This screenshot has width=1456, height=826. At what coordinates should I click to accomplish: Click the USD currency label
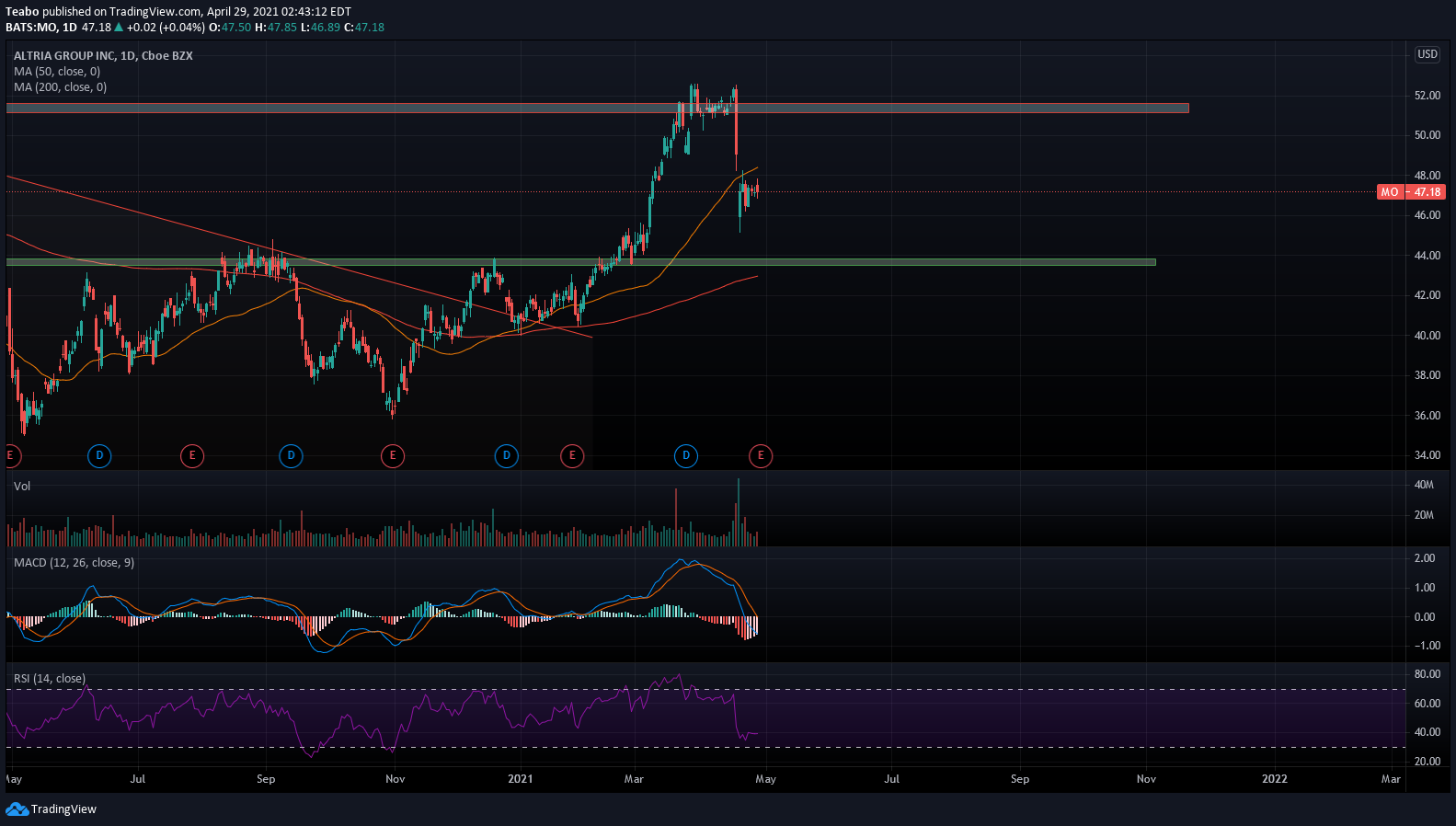[1427, 54]
